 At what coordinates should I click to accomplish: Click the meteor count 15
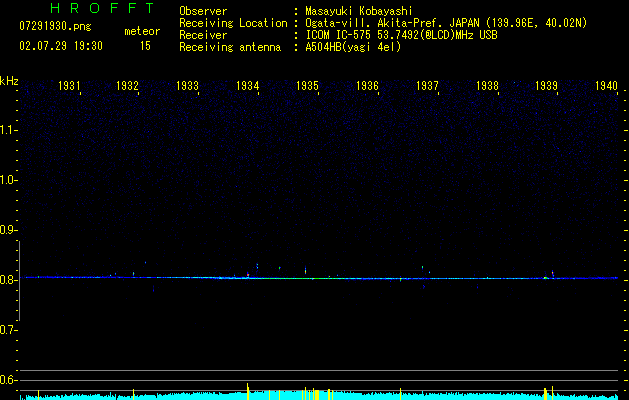[145, 46]
